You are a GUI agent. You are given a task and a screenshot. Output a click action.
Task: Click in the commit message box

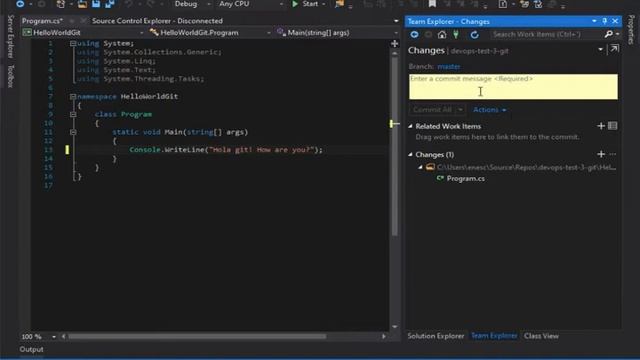point(513,87)
